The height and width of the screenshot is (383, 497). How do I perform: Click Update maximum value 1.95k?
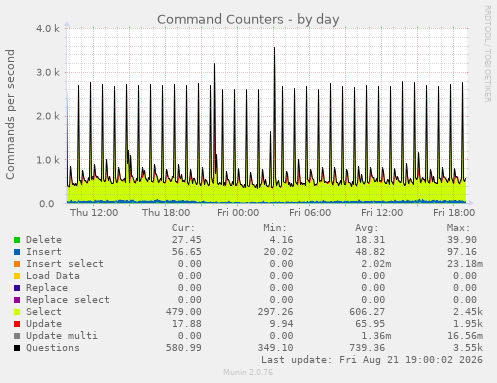click(x=468, y=324)
